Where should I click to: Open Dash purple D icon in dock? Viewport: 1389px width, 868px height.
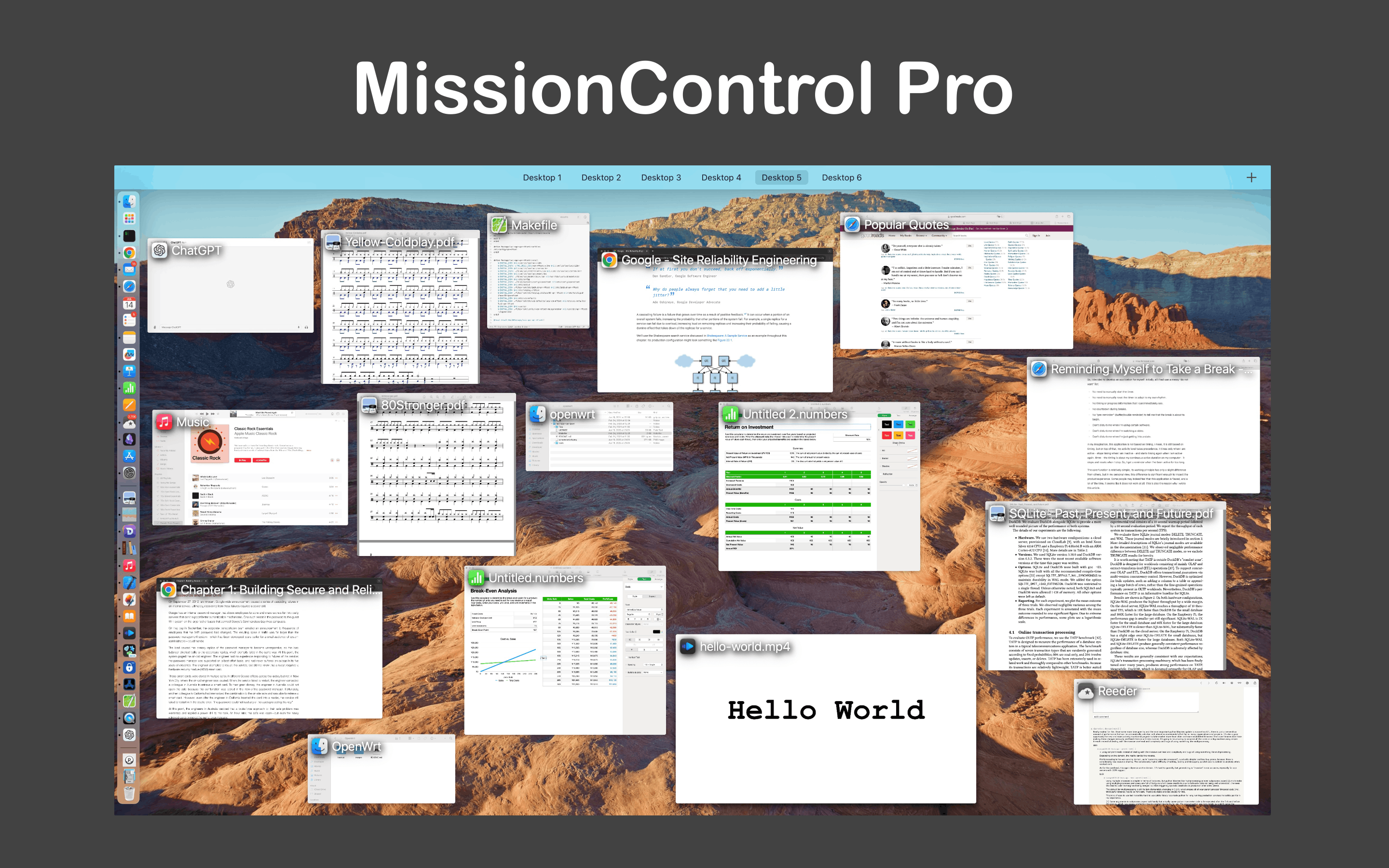point(129,531)
